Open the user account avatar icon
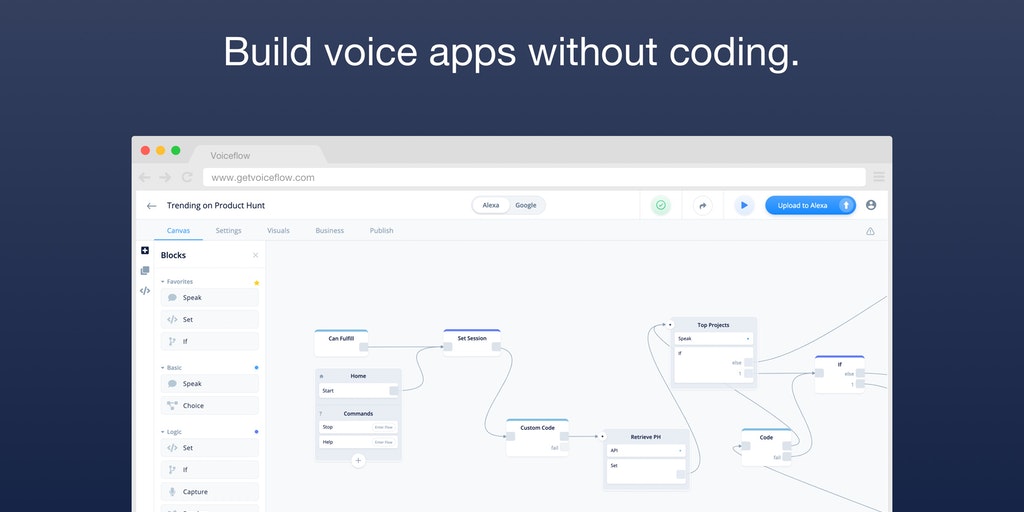 (871, 205)
